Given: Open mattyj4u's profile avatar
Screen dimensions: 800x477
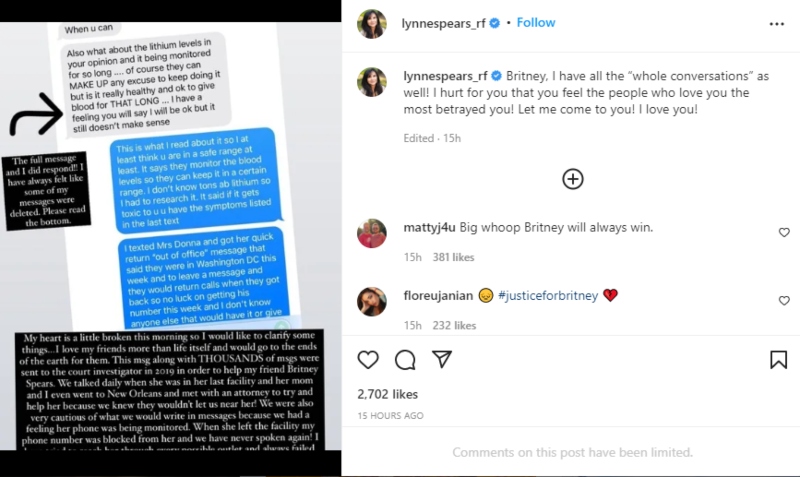Looking at the screenshot, I should point(371,234).
